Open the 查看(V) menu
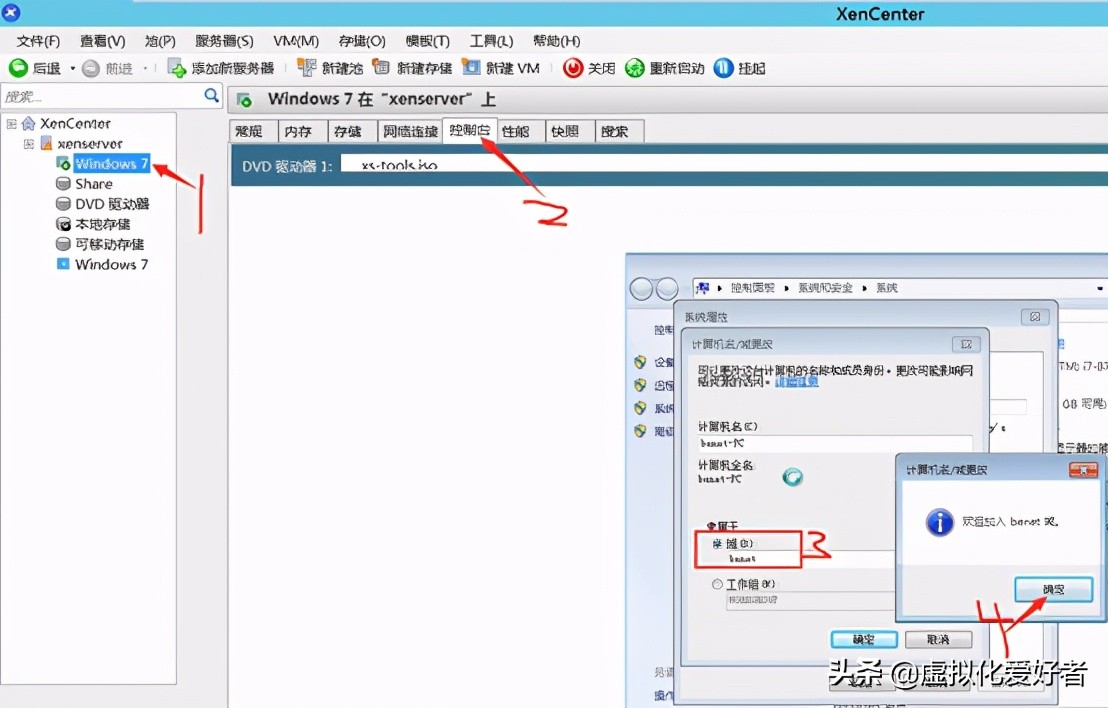The image size is (1108, 708). tap(102, 41)
